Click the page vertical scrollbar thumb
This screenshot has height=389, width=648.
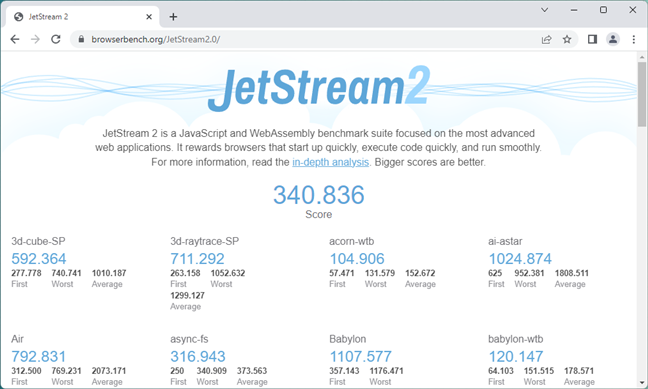[x=641, y=94]
